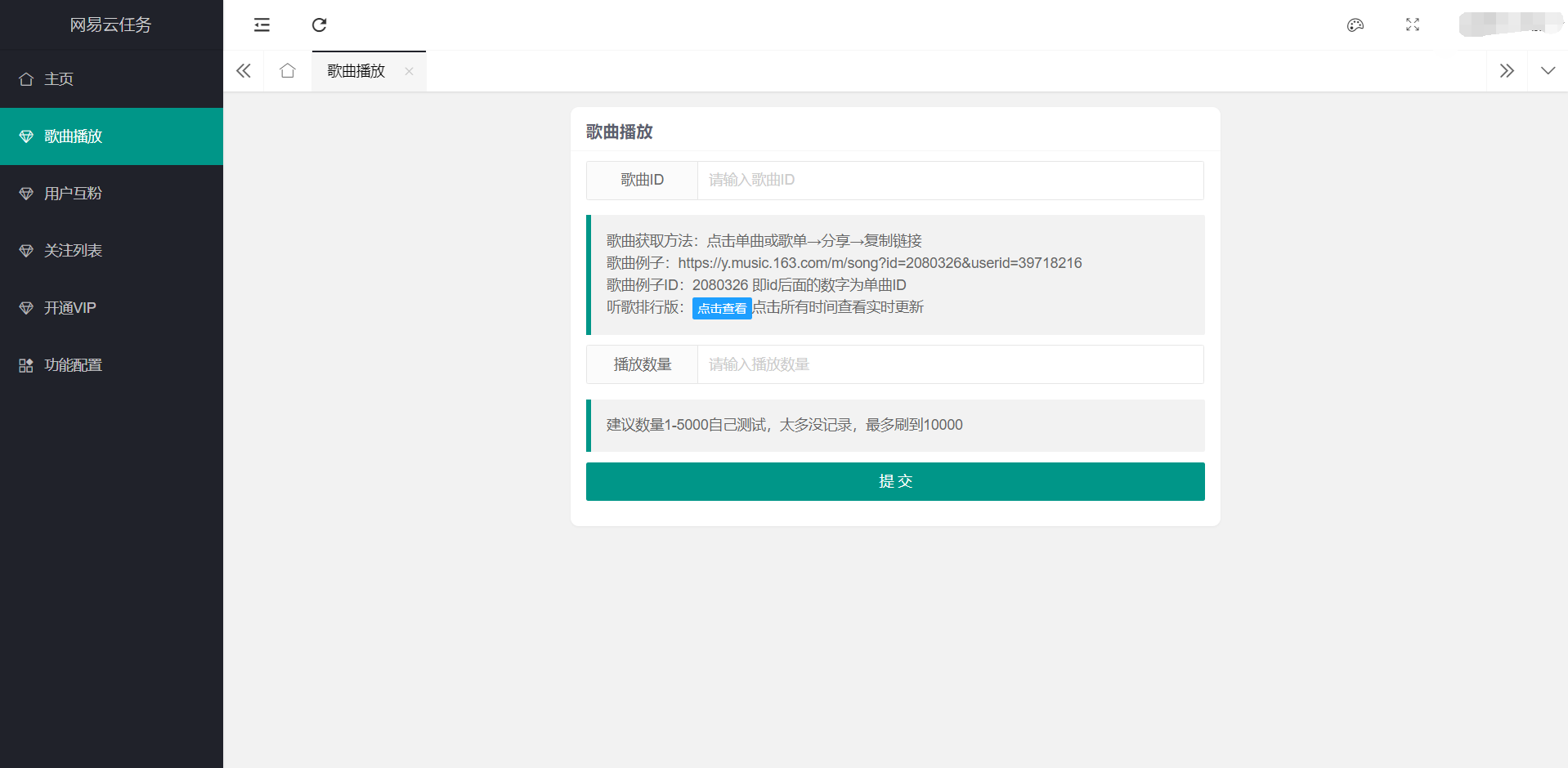Viewport: 1568px width, 768px height.
Task: Enter fullscreen via the expand icon
Action: pyautogui.click(x=1412, y=25)
